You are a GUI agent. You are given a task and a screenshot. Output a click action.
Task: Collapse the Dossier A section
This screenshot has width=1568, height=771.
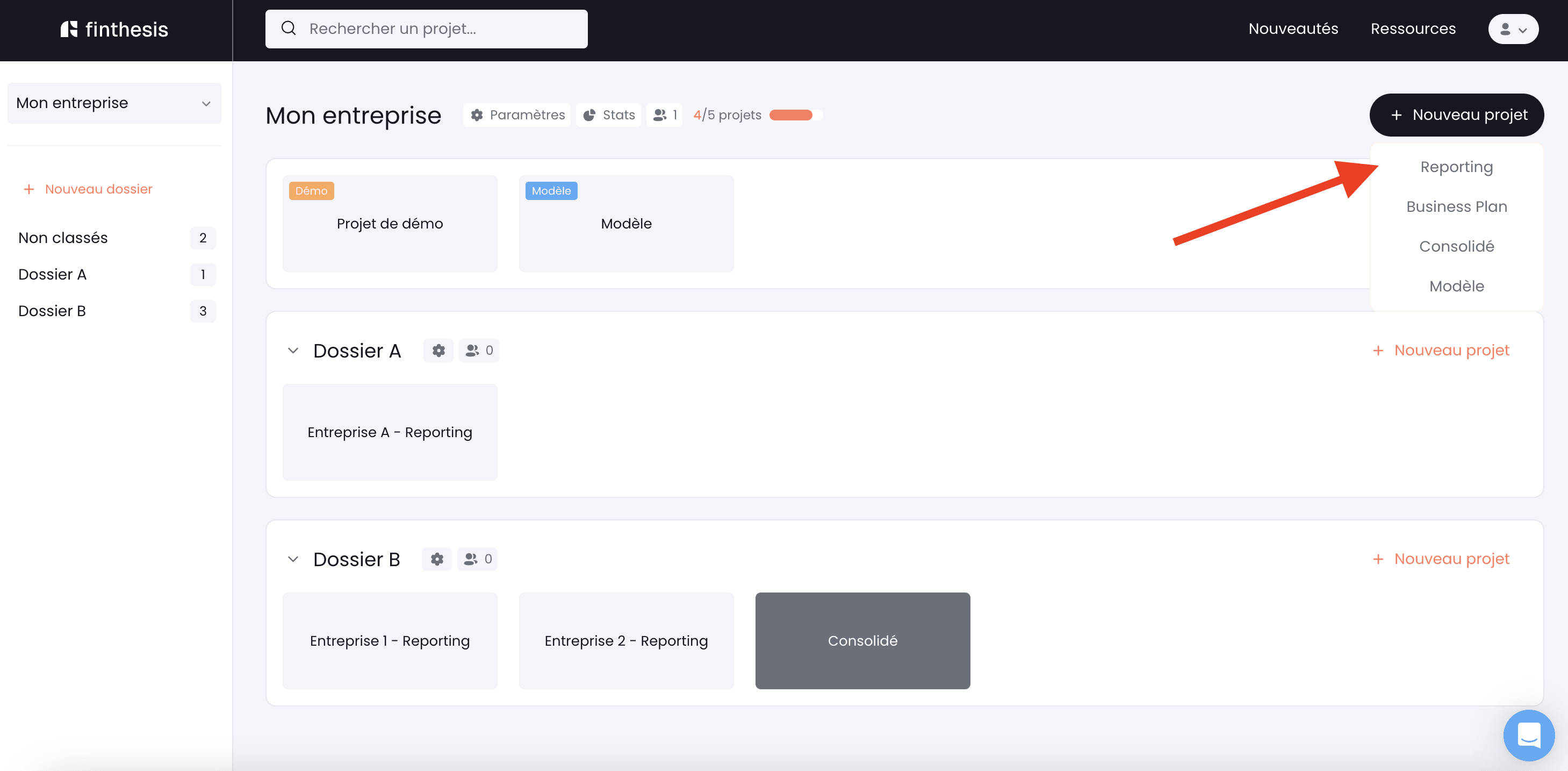[293, 350]
